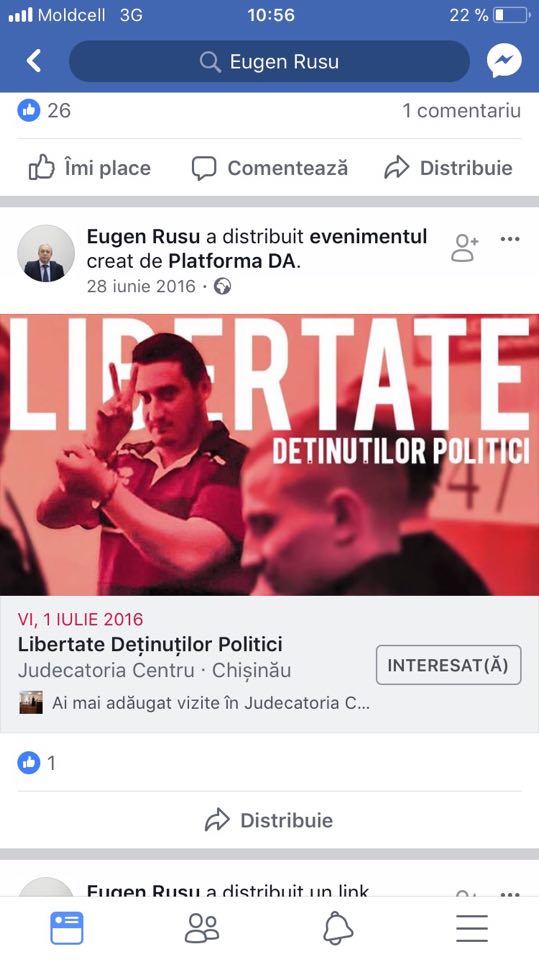Switch to the News Feed tab
The width and height of the screenshot is (539, 960).
click(x=66, y=928)
